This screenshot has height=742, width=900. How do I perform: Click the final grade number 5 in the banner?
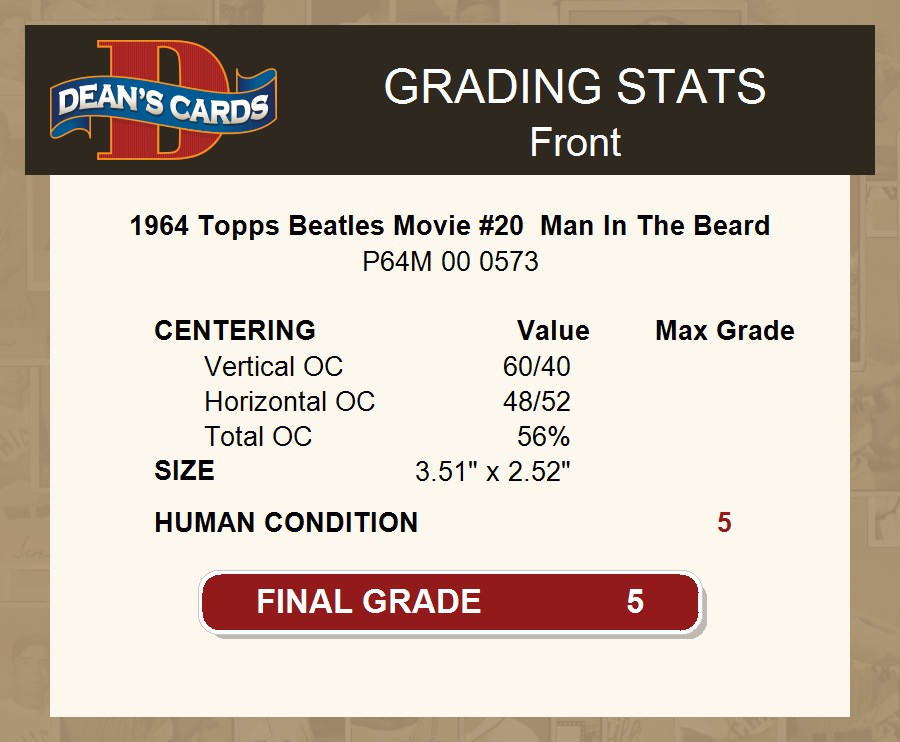(x=635, y=601)
